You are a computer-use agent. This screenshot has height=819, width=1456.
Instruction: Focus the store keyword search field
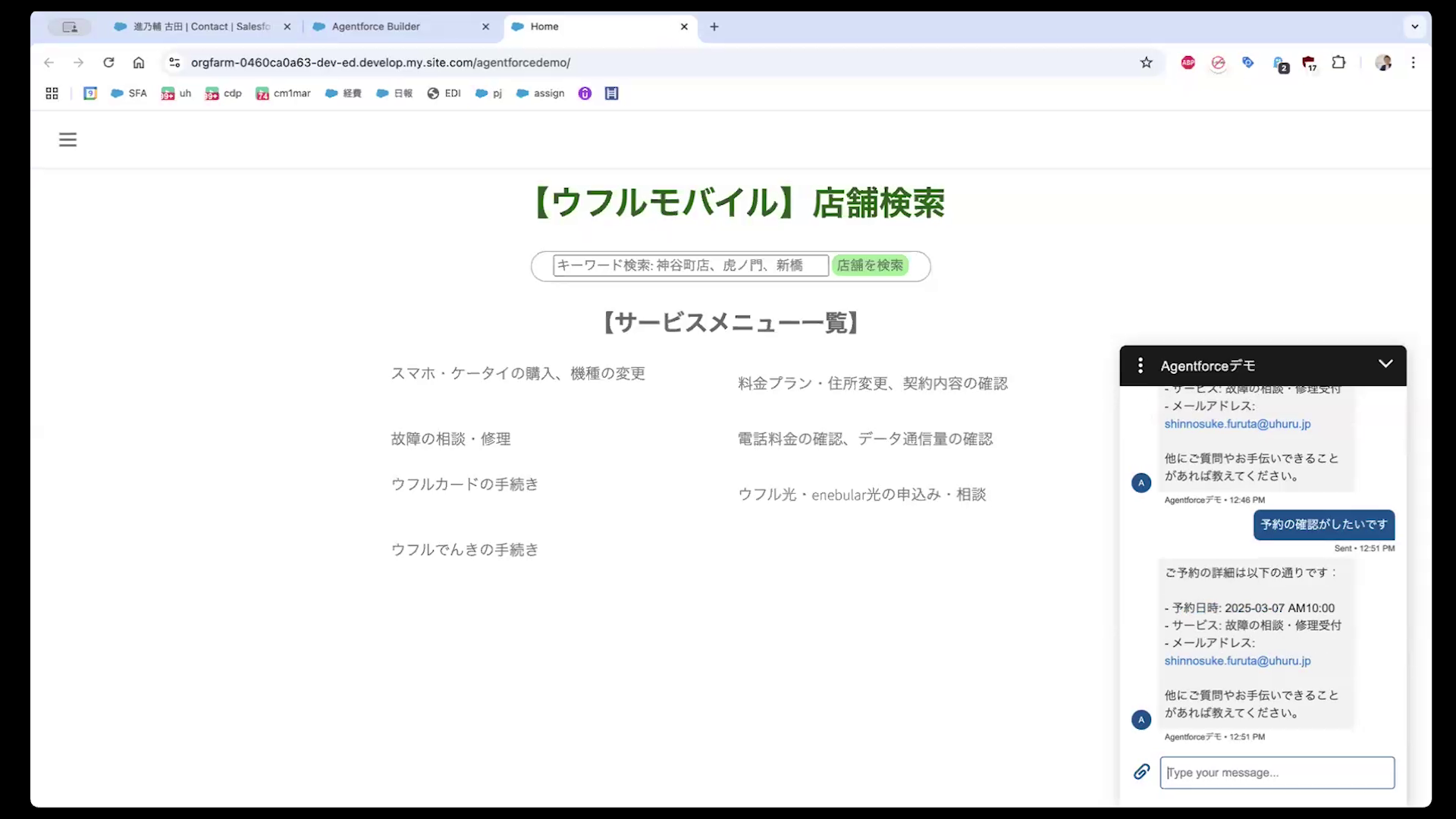coord(690,265)
